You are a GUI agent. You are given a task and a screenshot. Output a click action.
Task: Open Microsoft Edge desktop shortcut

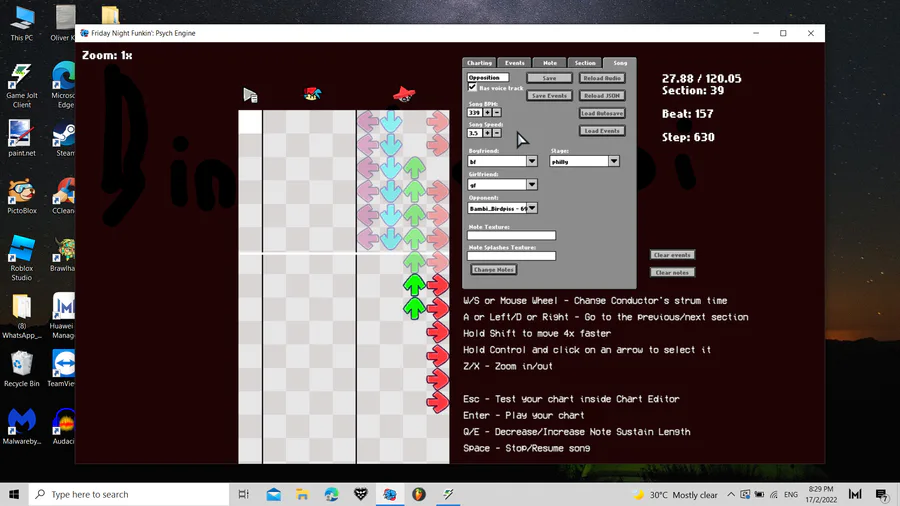click(x=64, y=85)
